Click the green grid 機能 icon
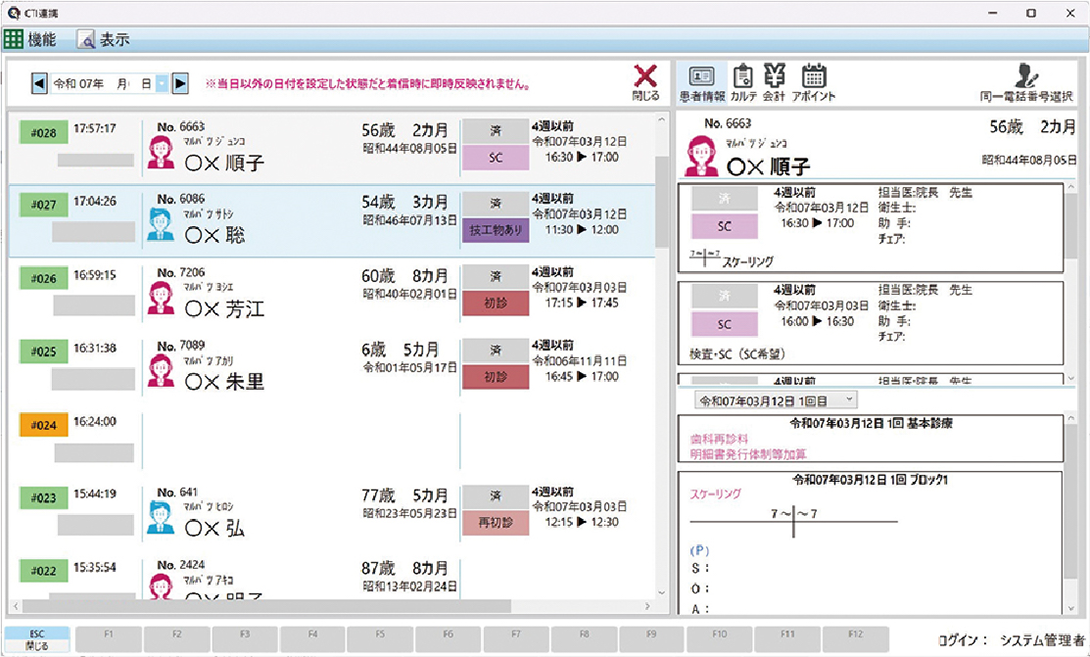1090x657 pixels. pos(14,38)
